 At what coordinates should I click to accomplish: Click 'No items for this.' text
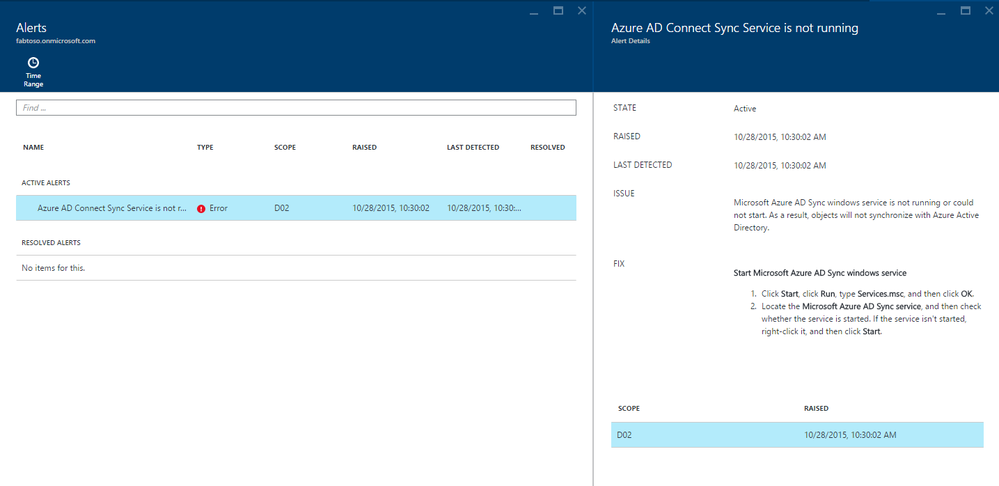[54, 268]
